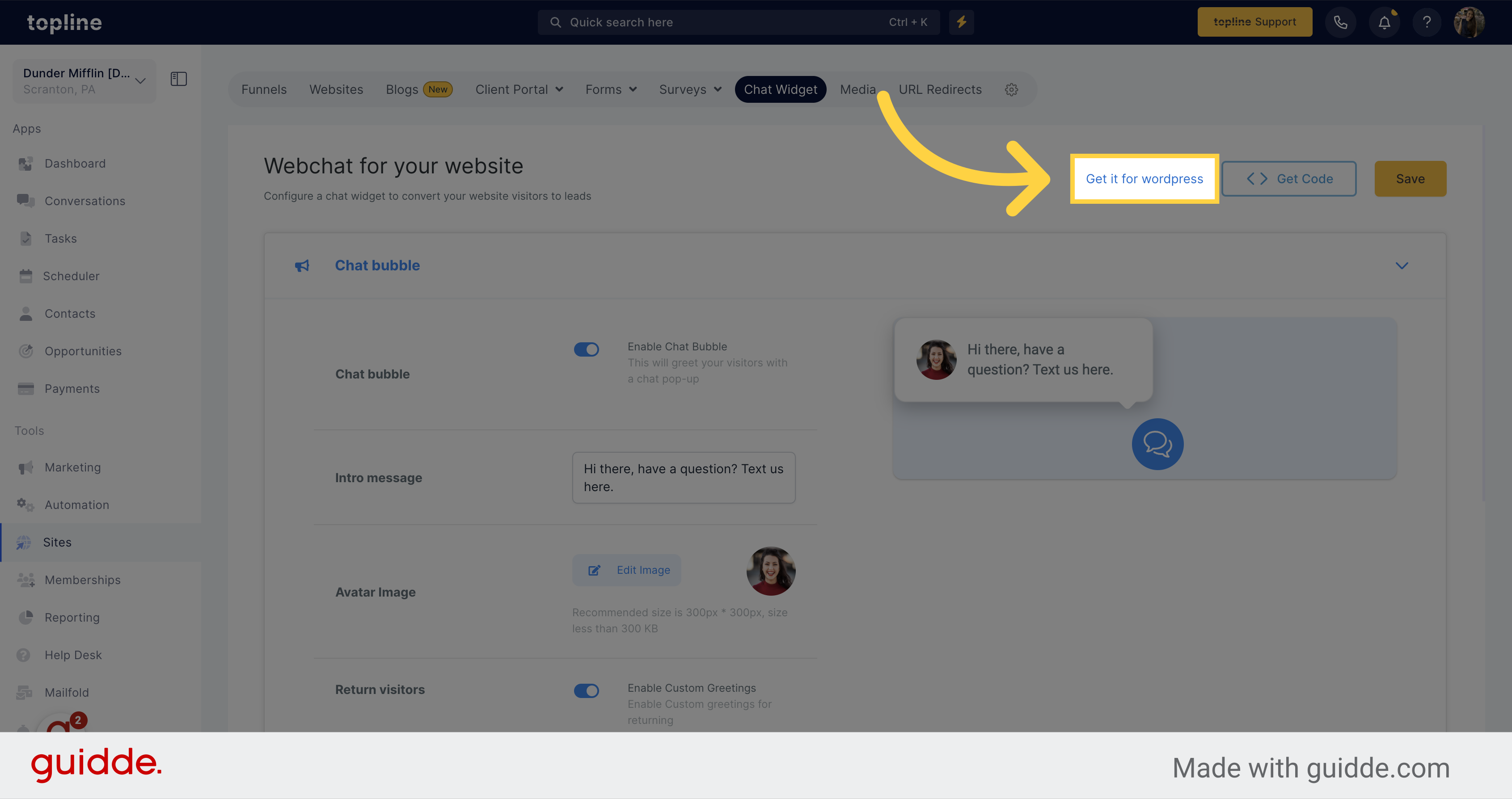Click the Save button

coord(1411,178)
